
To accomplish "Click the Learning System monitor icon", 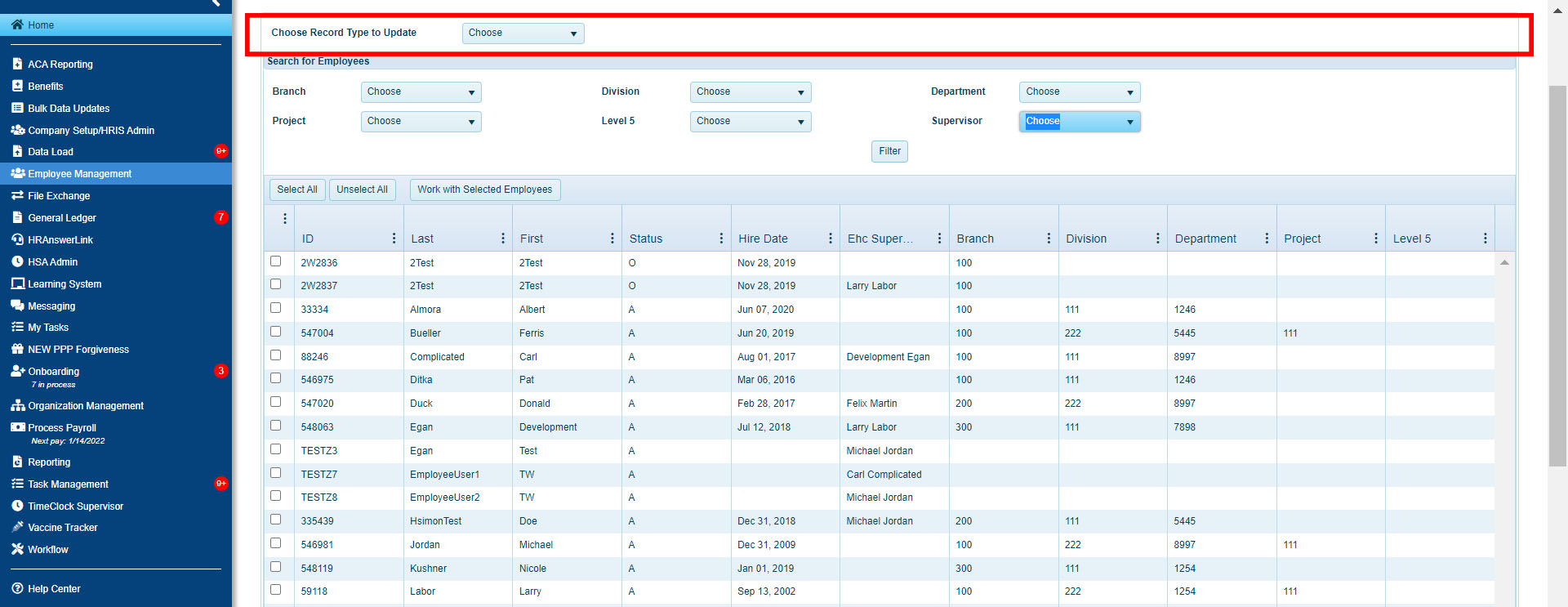I will (17, 283).
